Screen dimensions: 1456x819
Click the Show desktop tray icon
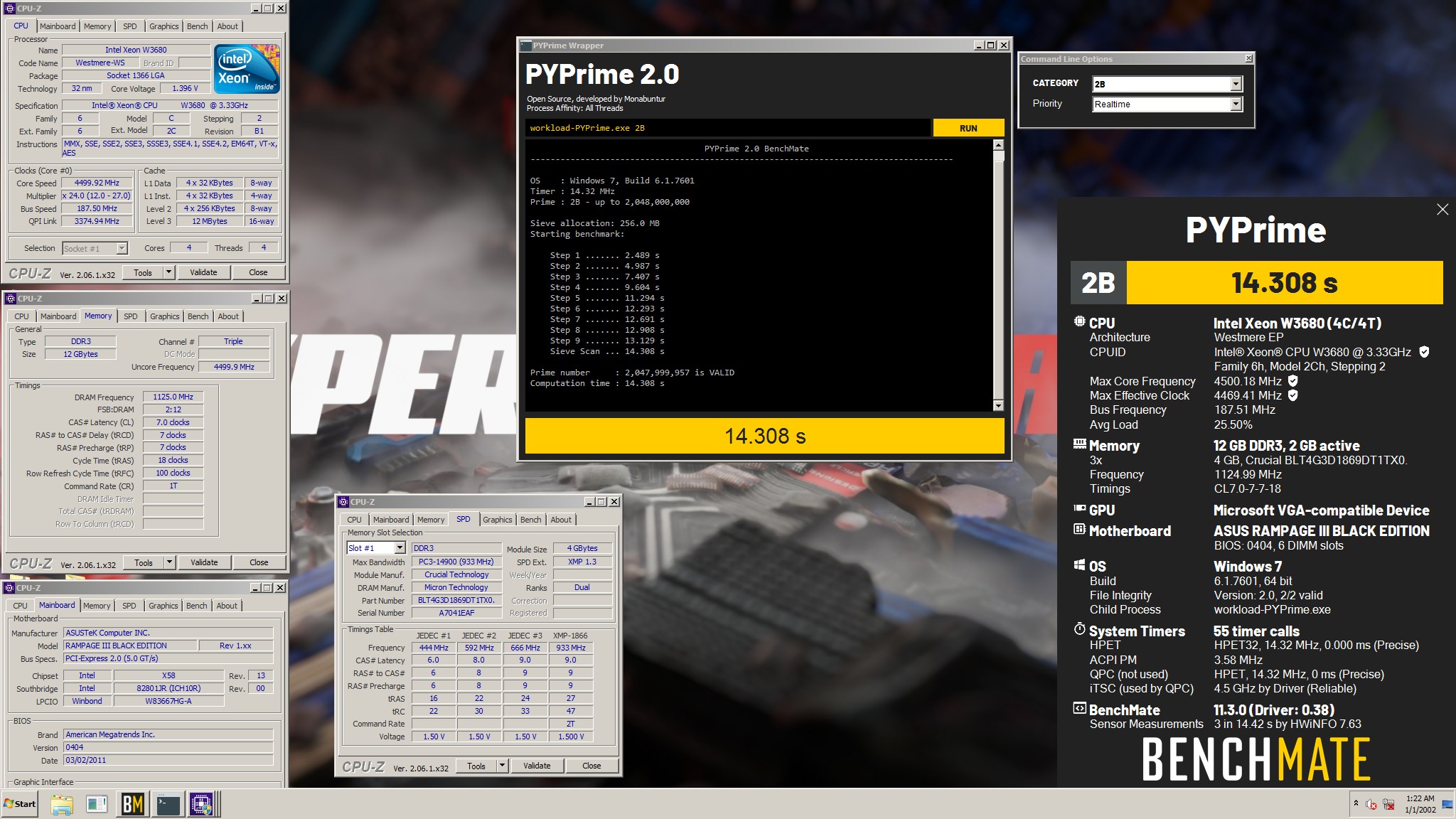[x=1447, y=804]
